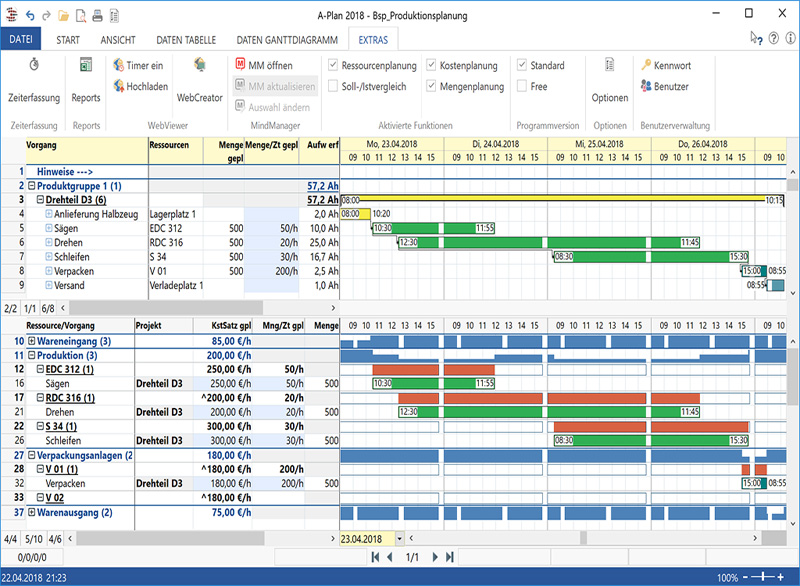Click the printer icon
The image size is (800, 586).
[x=97, y=16]
